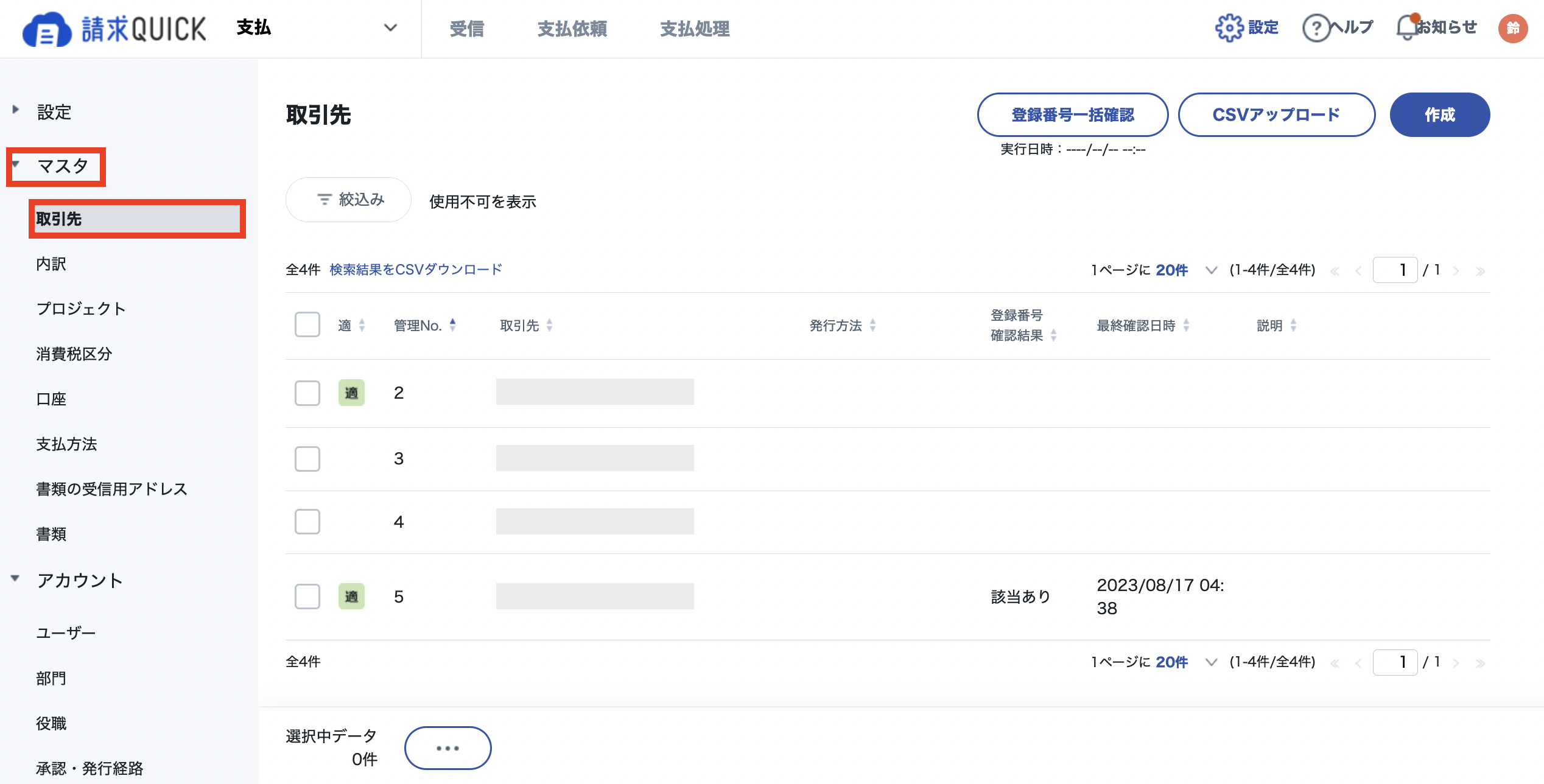
Task: Open the 支払依頼 tab
Action: coord(572,29)
